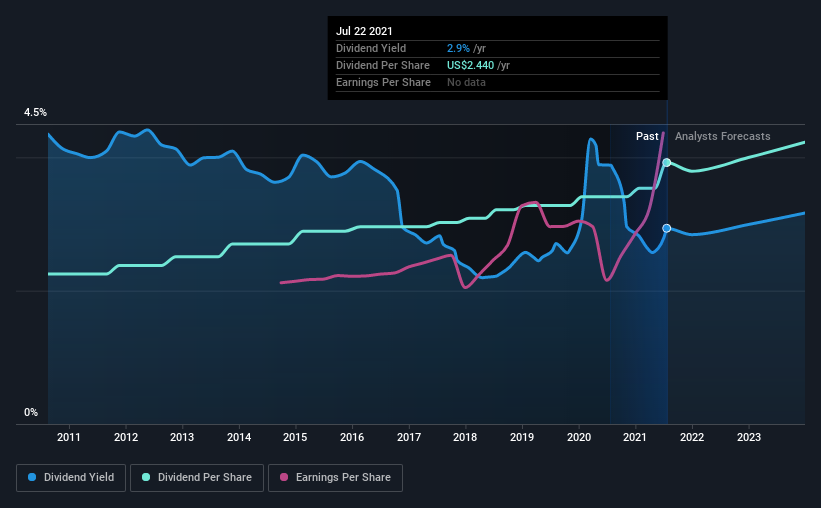Click the tooltip Dividend Per Share row label
The image size is (821, 508).
pos(383,65)
